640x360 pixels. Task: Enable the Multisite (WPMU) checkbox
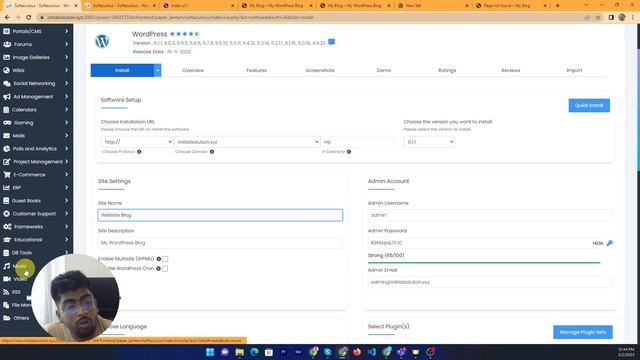[165, 259]
